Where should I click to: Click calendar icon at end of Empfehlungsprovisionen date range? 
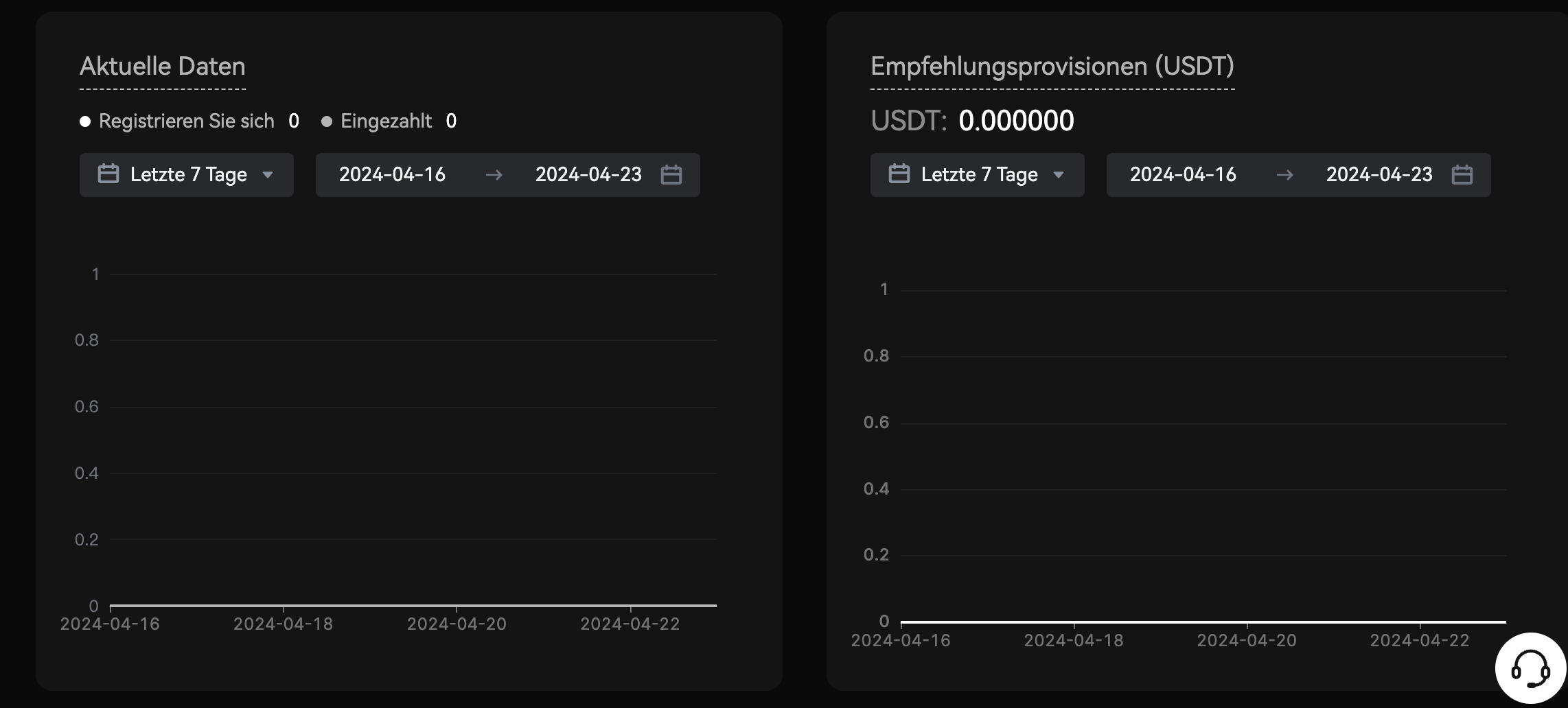[x=1462, y=175]
